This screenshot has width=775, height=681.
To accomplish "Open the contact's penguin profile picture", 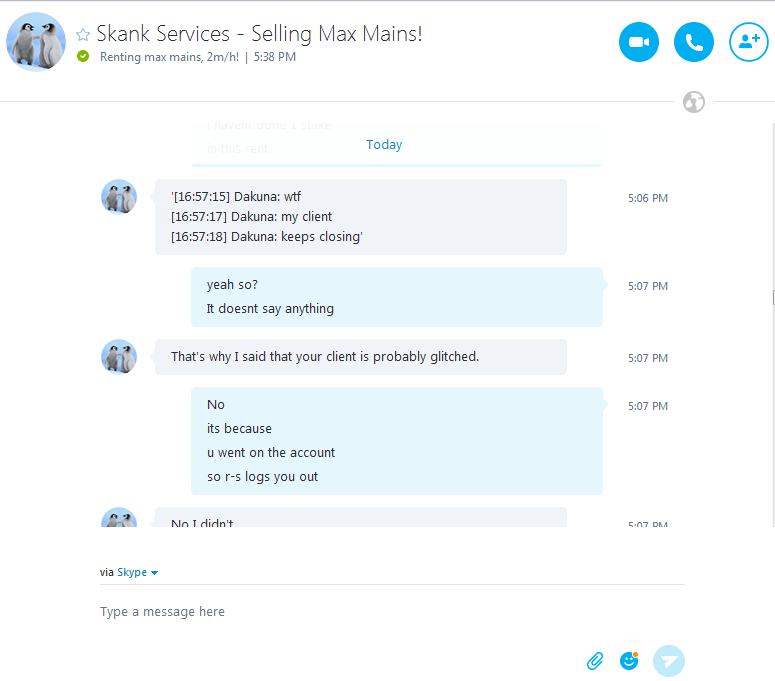I will pyautogui.click(x=36, y=42).
